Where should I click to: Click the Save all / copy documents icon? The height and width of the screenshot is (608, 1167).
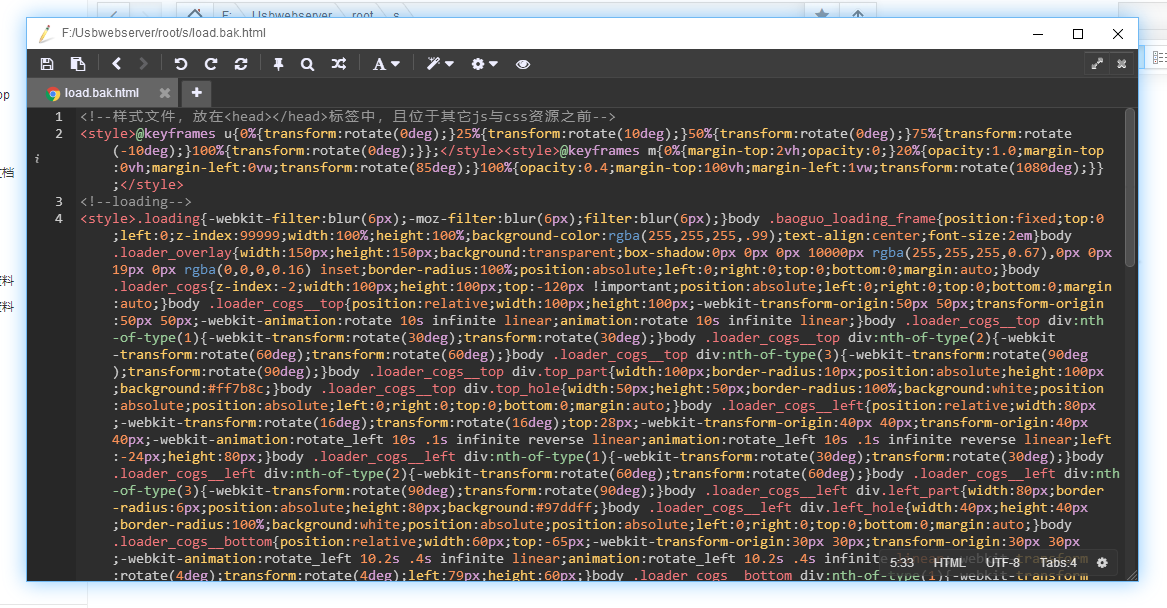pyautogui.click(x=77, y=64)
